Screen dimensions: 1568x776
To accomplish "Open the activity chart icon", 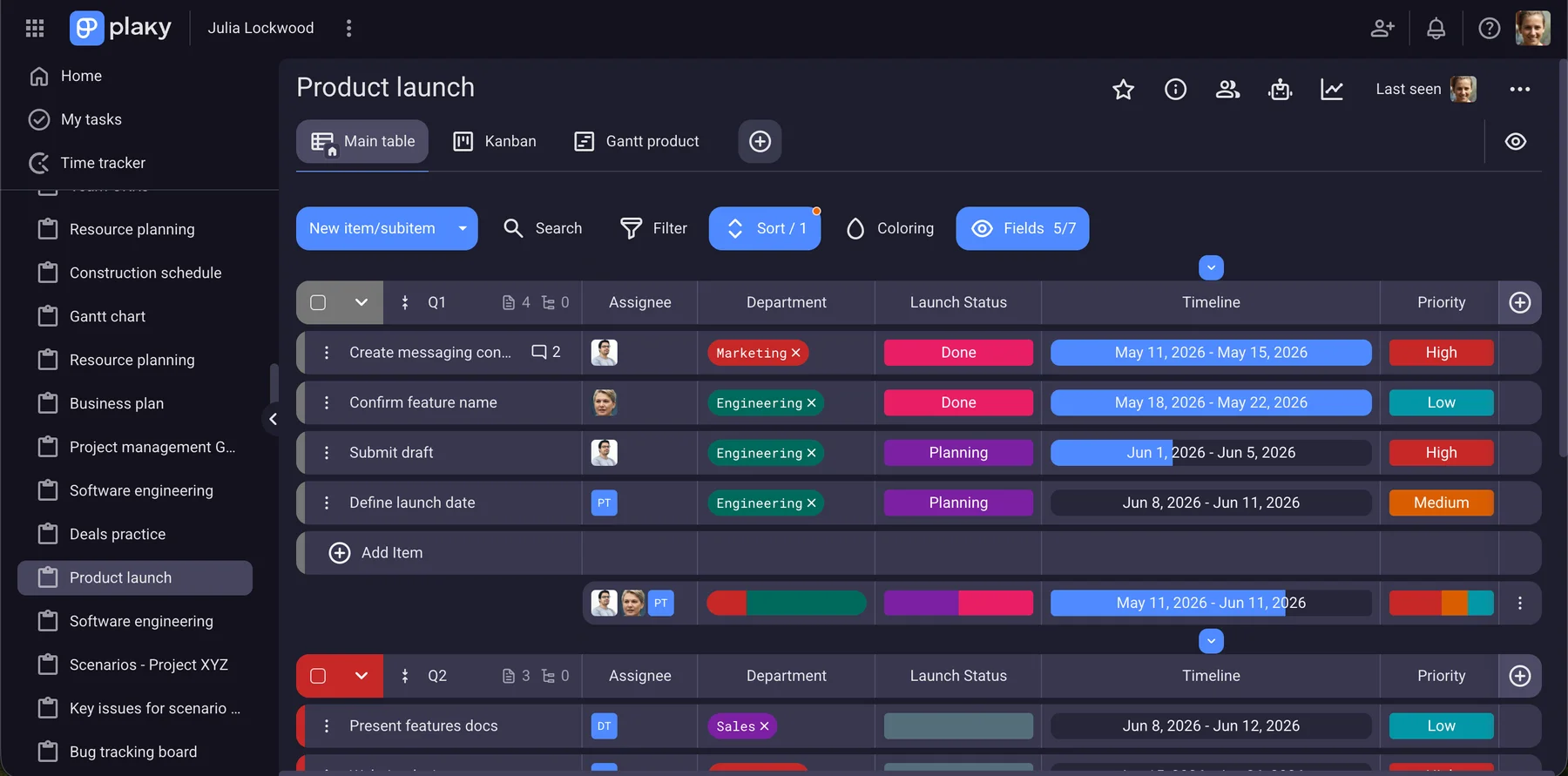I will 1332,89.
